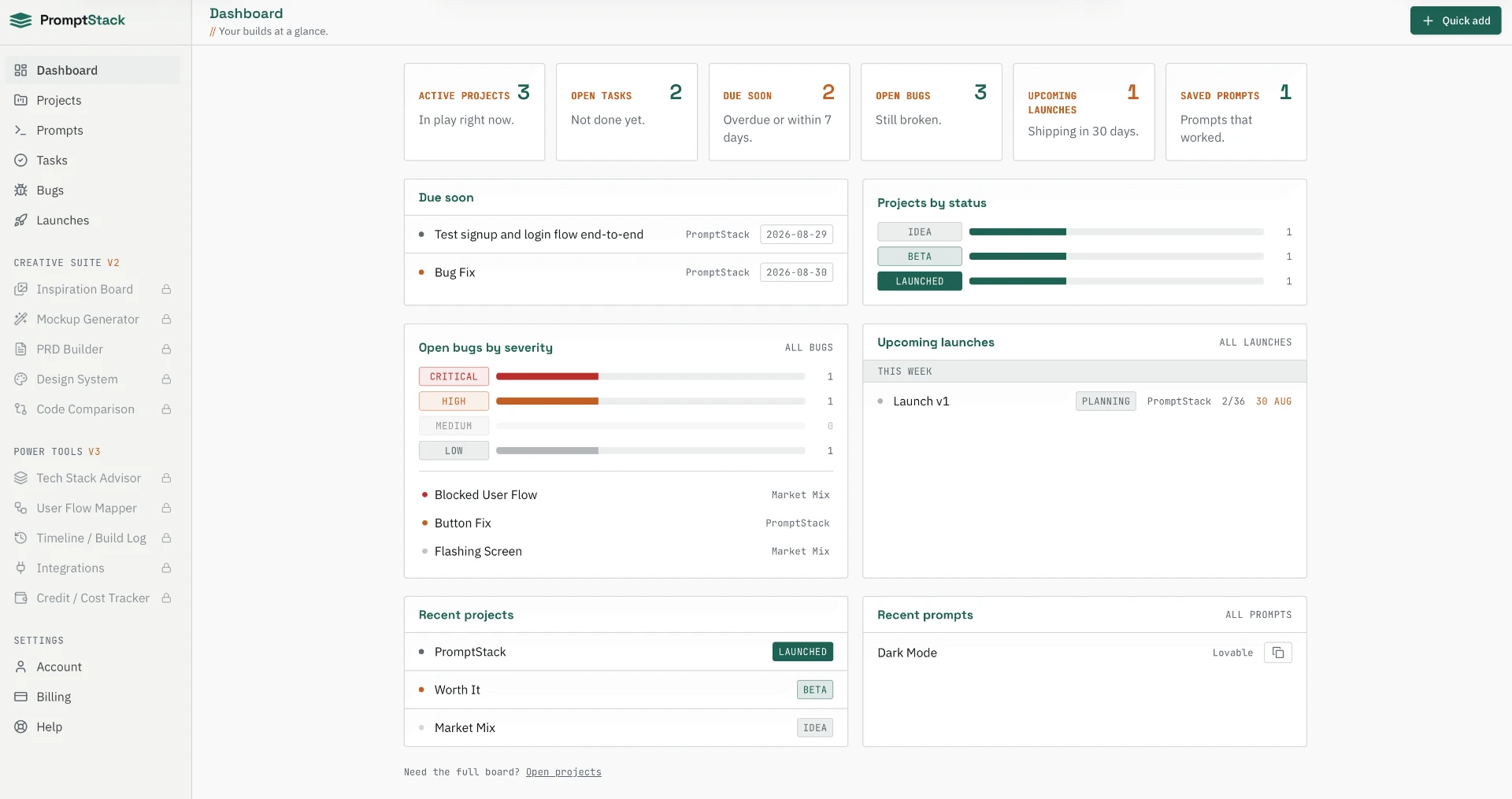Open the Bugs section

pos(93,190)
